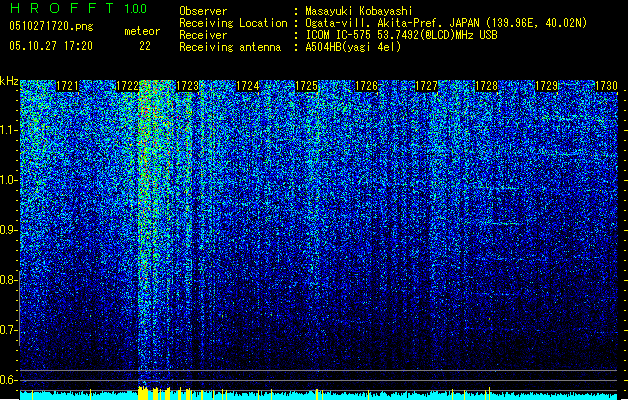Select the A504HB(yagi 4el) antenna text

coord(353,47)
